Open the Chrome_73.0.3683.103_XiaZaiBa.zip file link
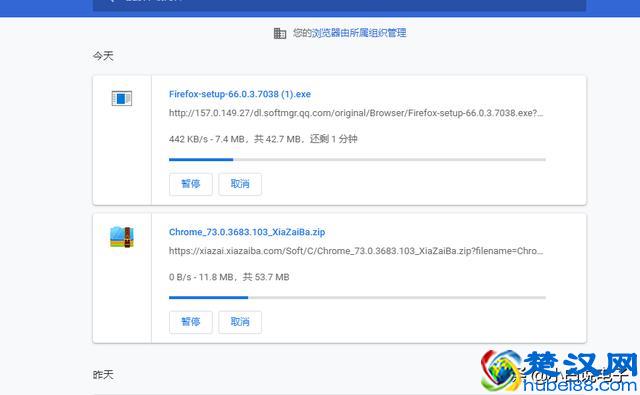 click(x=247, y=232)
